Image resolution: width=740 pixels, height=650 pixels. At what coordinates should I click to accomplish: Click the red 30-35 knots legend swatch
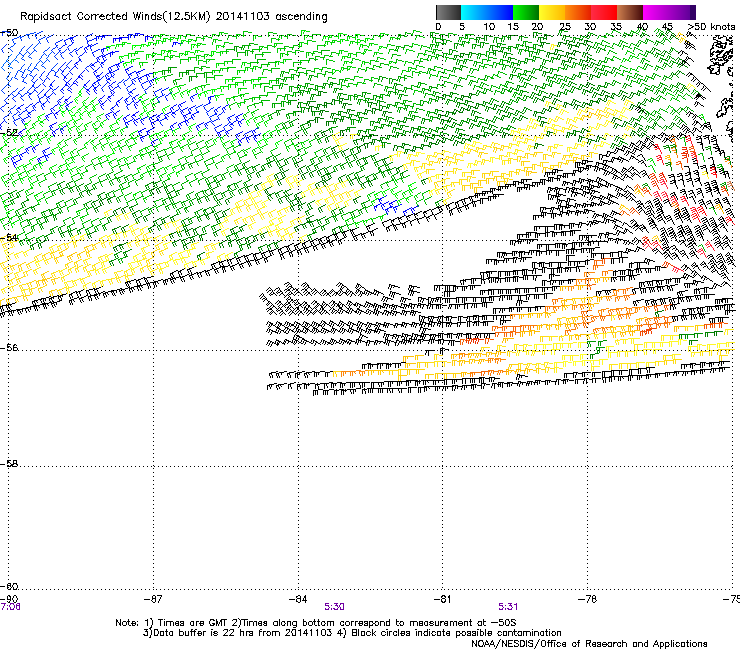click(604, 12)
